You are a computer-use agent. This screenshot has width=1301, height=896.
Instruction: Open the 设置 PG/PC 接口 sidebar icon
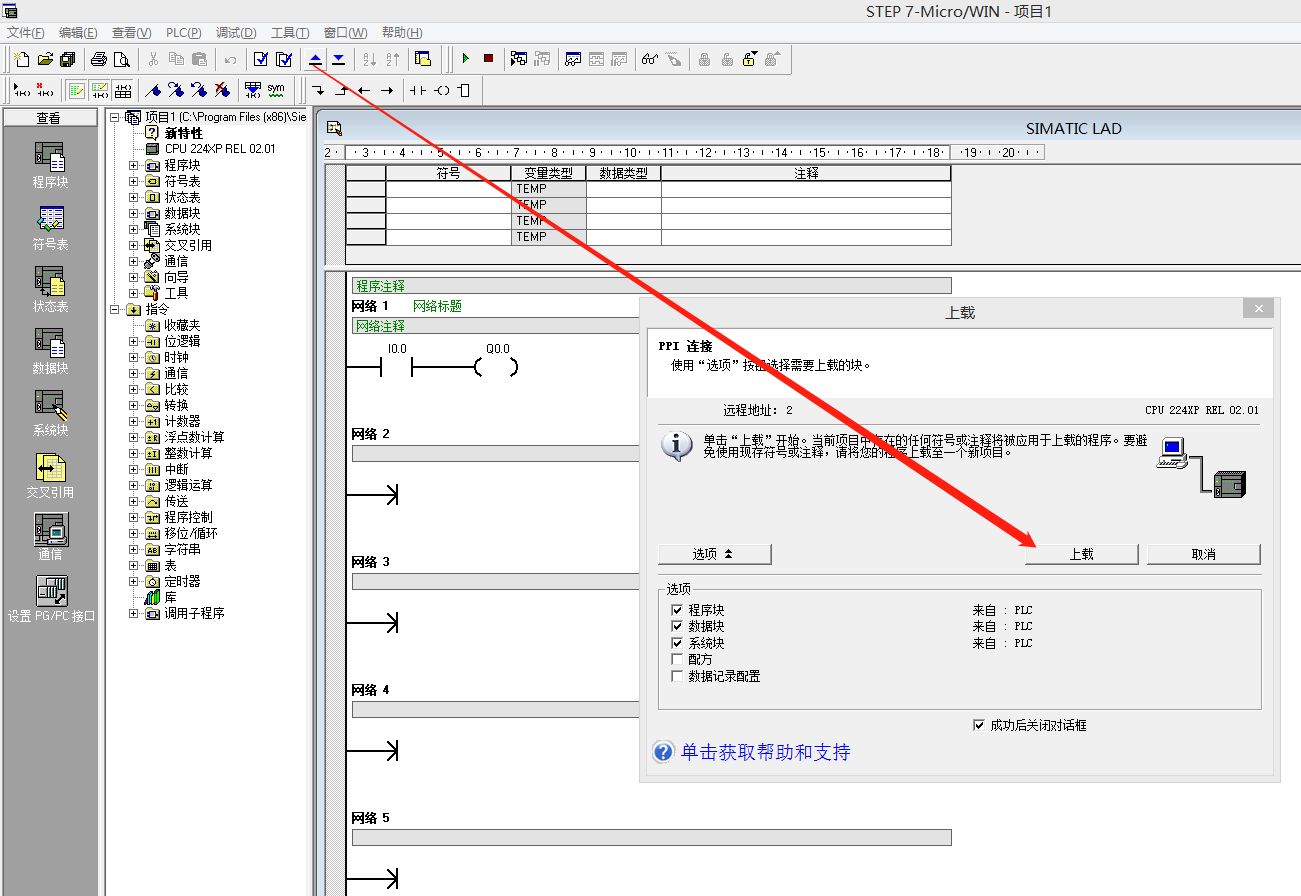coord(50,598)
